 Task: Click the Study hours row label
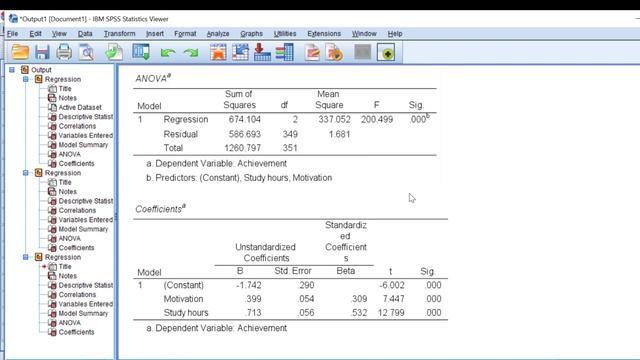[186, 313]
